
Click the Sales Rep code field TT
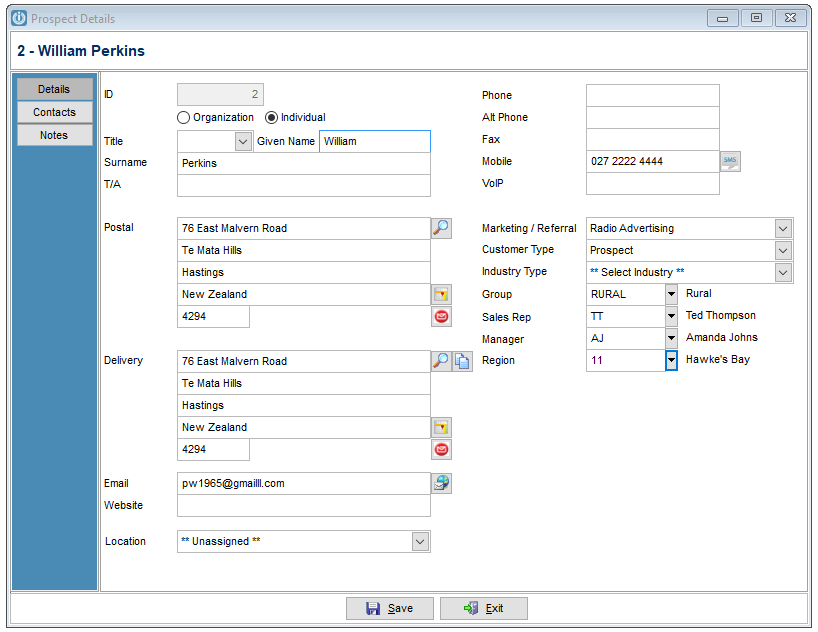[626, 316]
